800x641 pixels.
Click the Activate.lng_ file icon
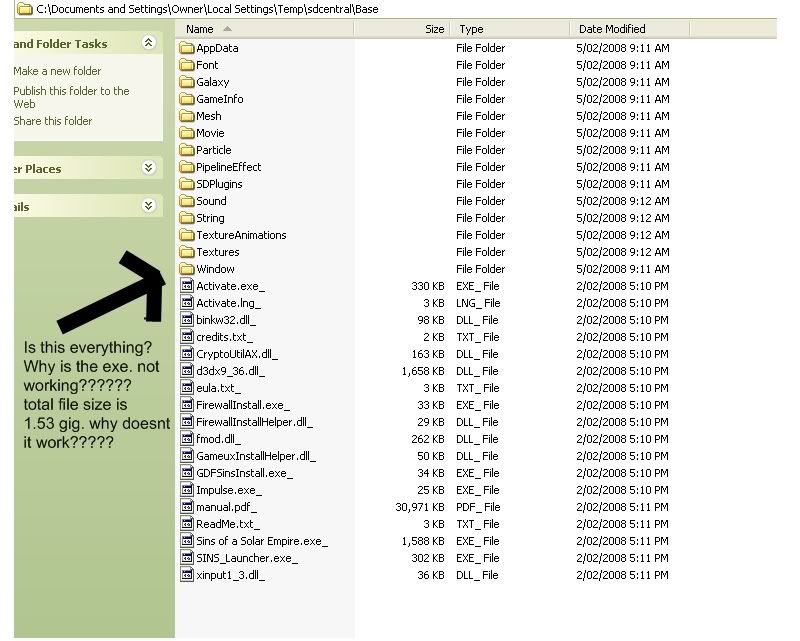pos(187,303)
